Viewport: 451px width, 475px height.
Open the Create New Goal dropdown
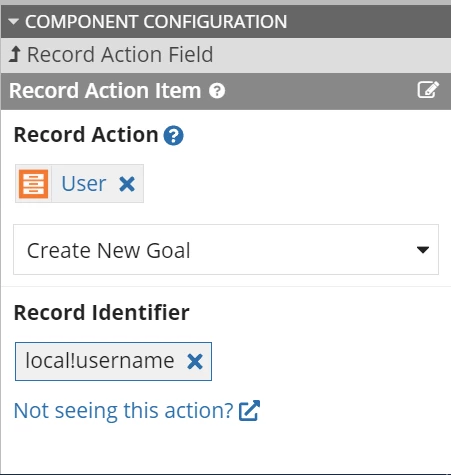coord(226,250)
